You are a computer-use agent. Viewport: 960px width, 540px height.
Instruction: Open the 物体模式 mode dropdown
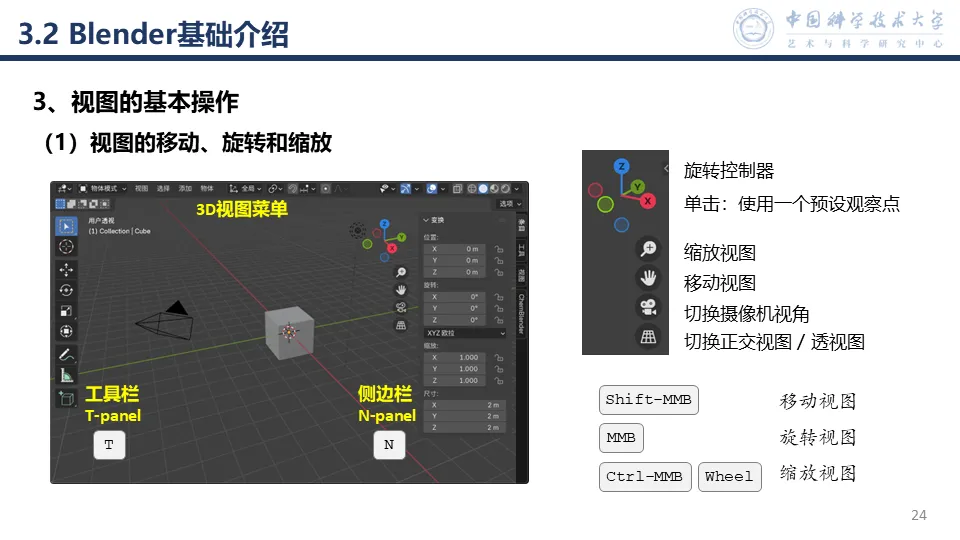click(x=103, y=189)
